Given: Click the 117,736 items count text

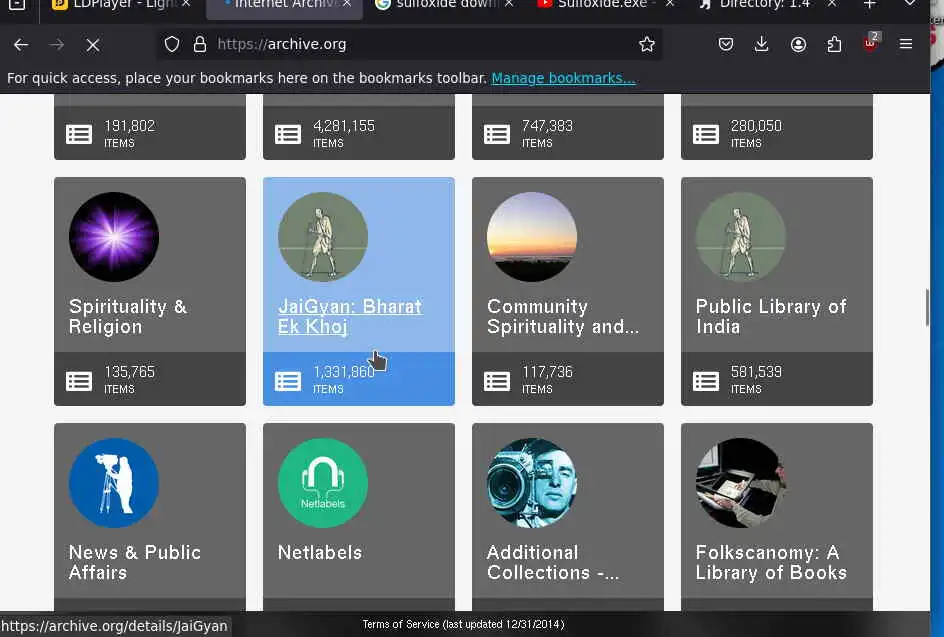Looking at the screenshot, I should (x=547, y=379).
